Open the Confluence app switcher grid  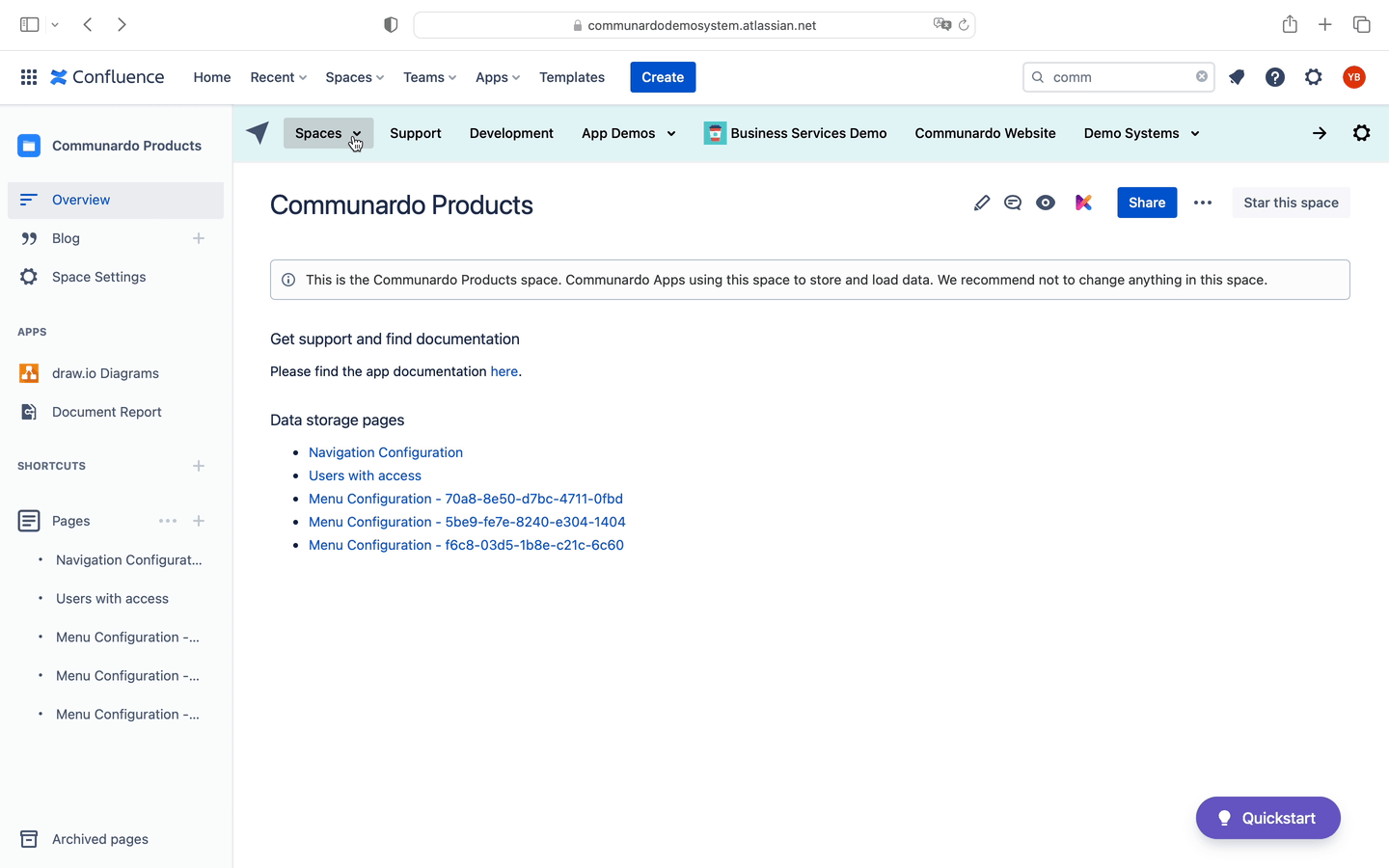[x=29, y=77]
